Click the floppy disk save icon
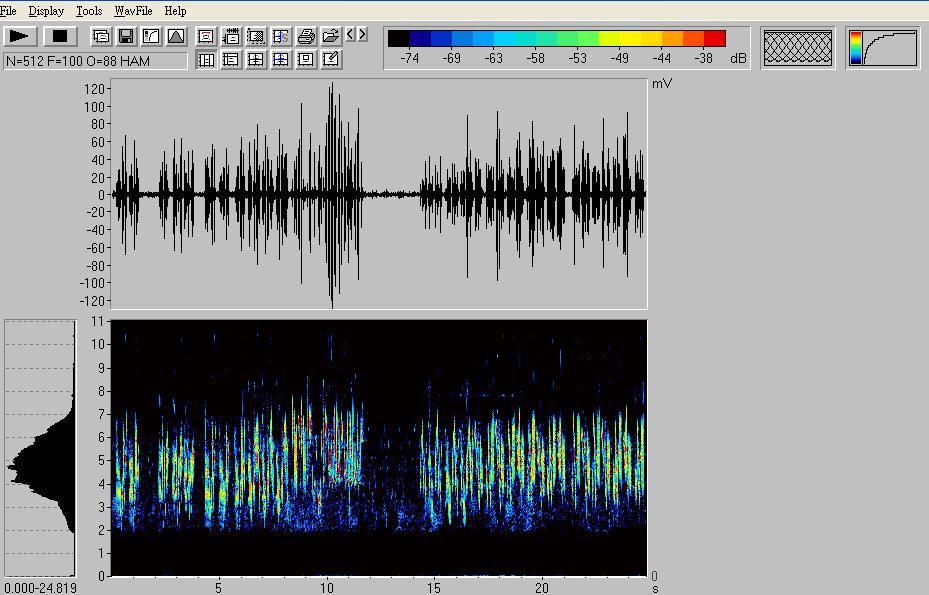The image size is (929, 595). click(126, 36)
